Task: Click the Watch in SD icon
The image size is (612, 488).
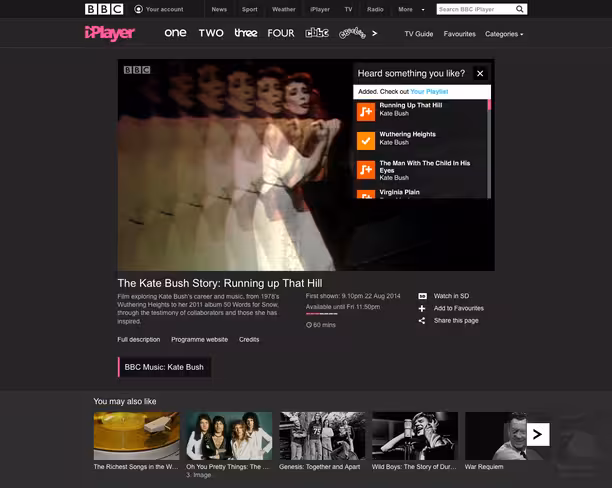Action: [422, 296]
